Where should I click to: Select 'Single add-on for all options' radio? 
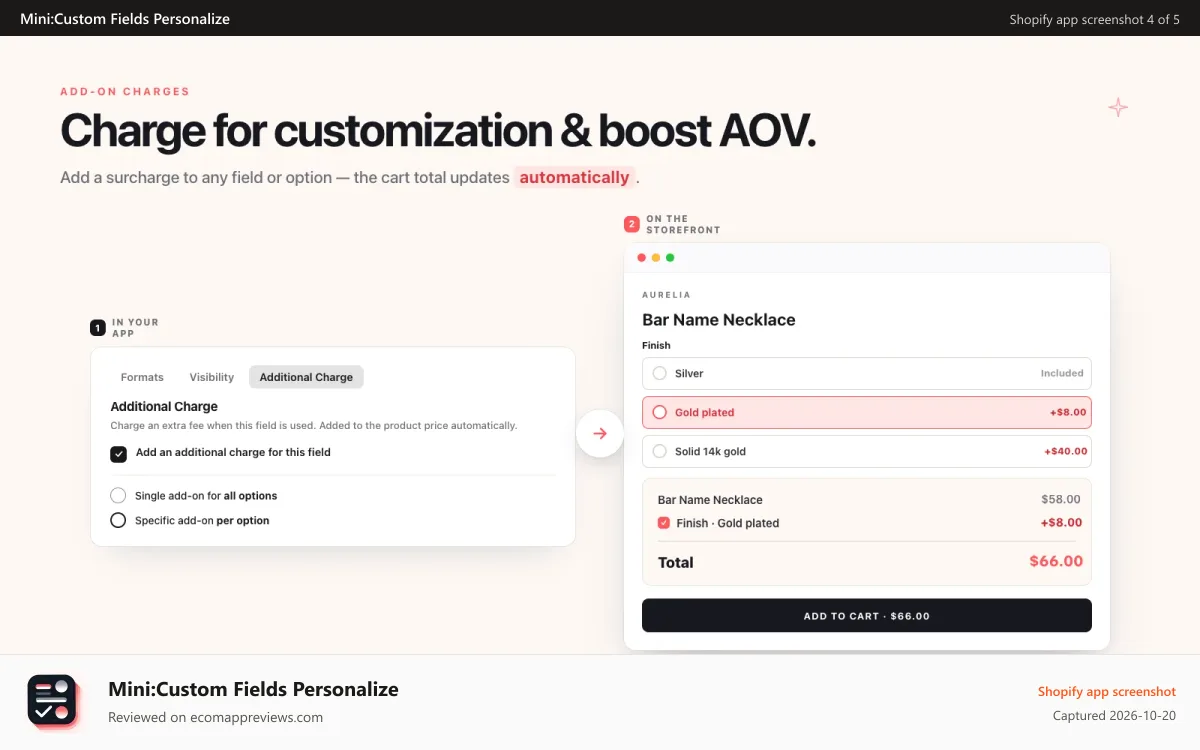click(x=118, y=495)
